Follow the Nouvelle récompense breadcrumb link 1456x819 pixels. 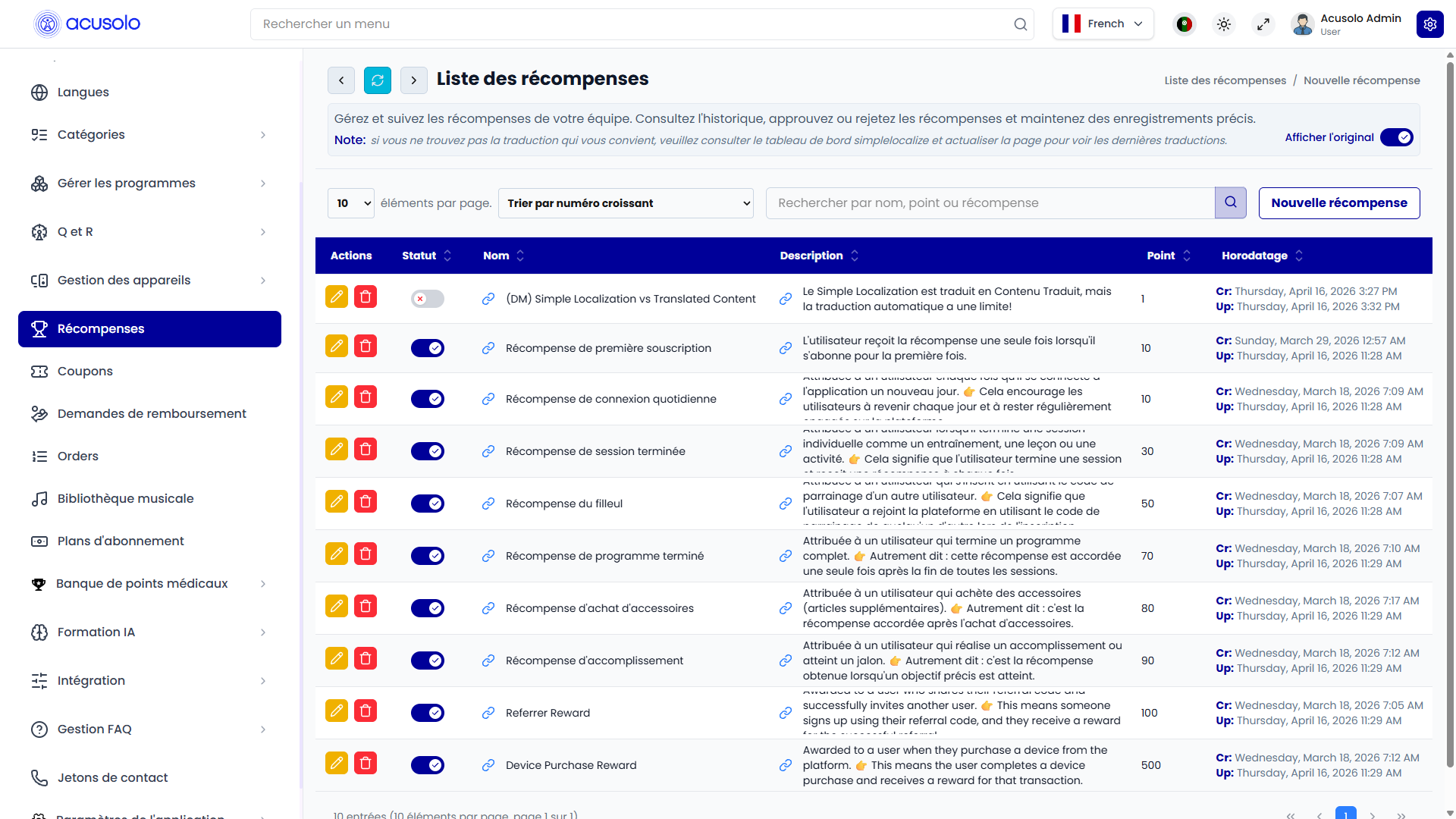tap(1362, 80)
